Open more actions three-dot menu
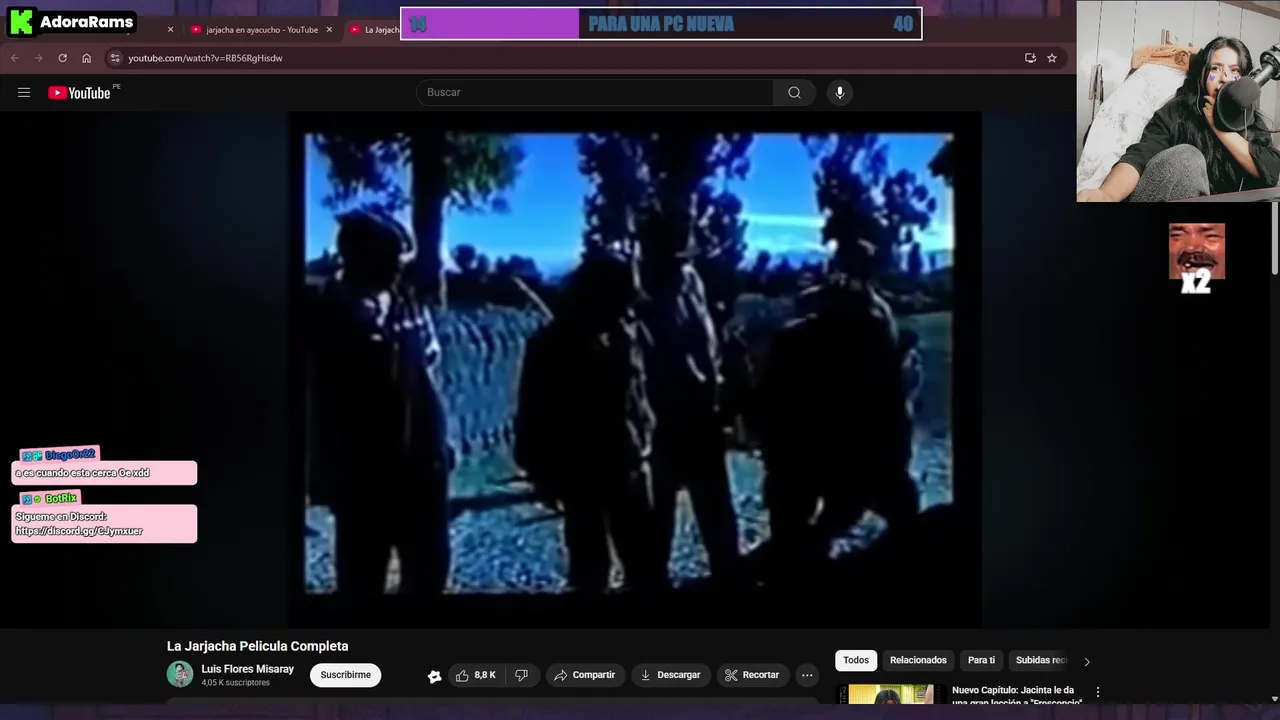Screen dimensions: 1280x720 click(x=807, y=675)
